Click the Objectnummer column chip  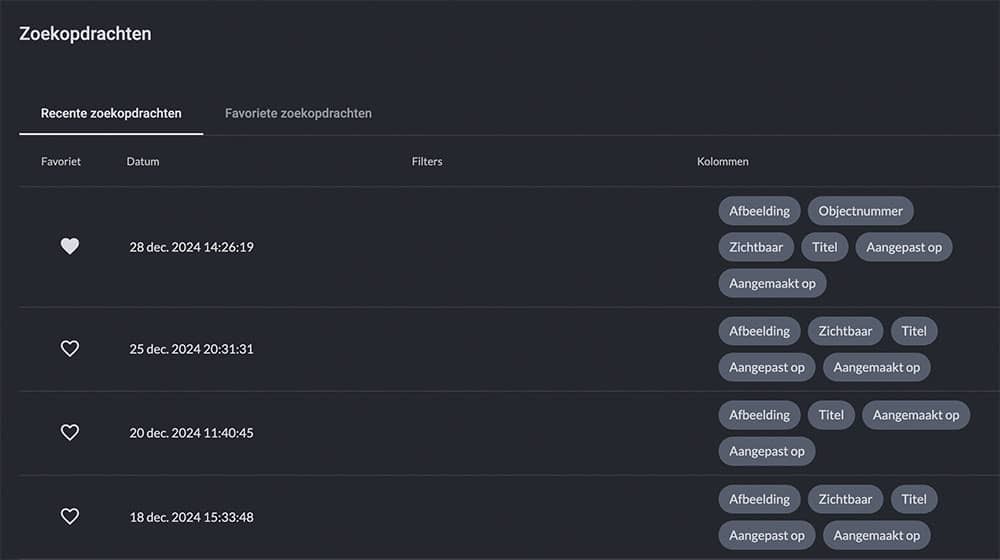[860, 211]
